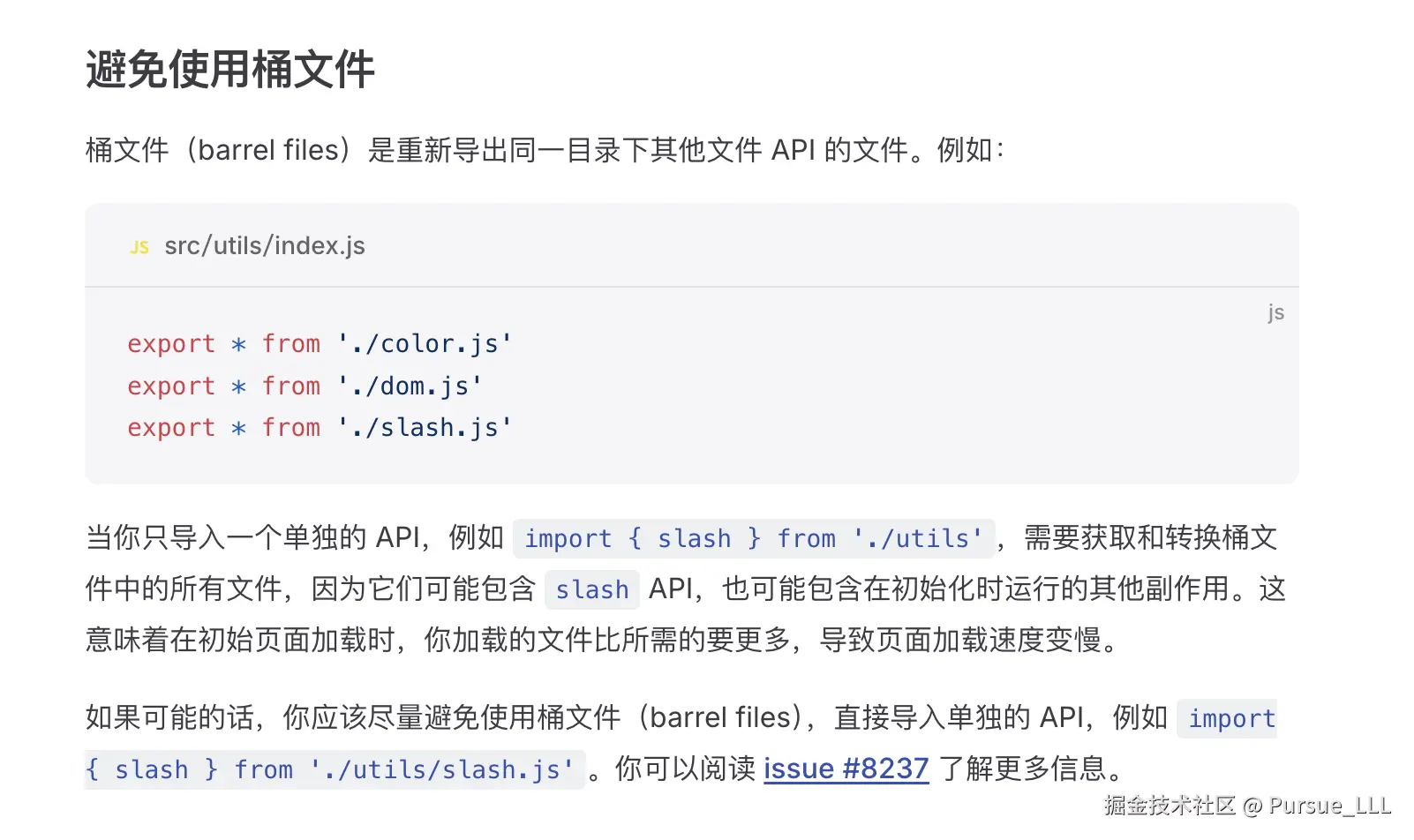
Task: Open the issue #8237 link
Action: [846, 769]
